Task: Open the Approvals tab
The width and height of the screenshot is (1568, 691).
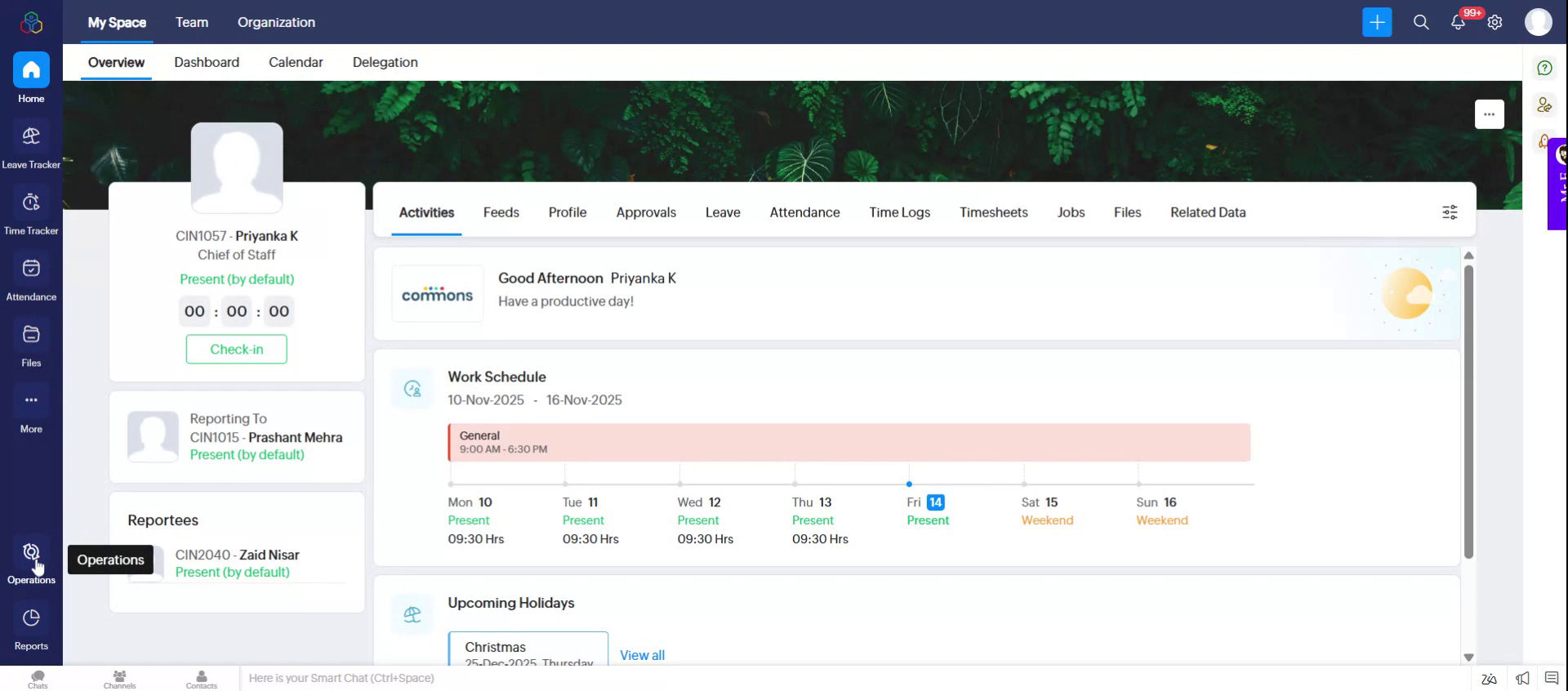Action: pos(646,212)
